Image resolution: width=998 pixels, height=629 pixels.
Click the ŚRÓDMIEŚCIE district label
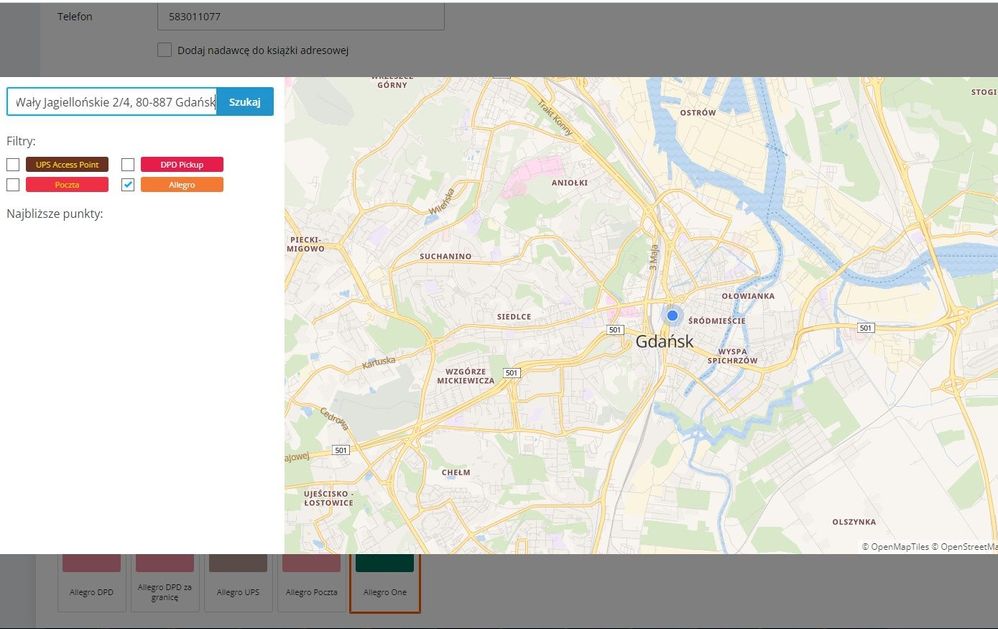(x=717, y=321)
